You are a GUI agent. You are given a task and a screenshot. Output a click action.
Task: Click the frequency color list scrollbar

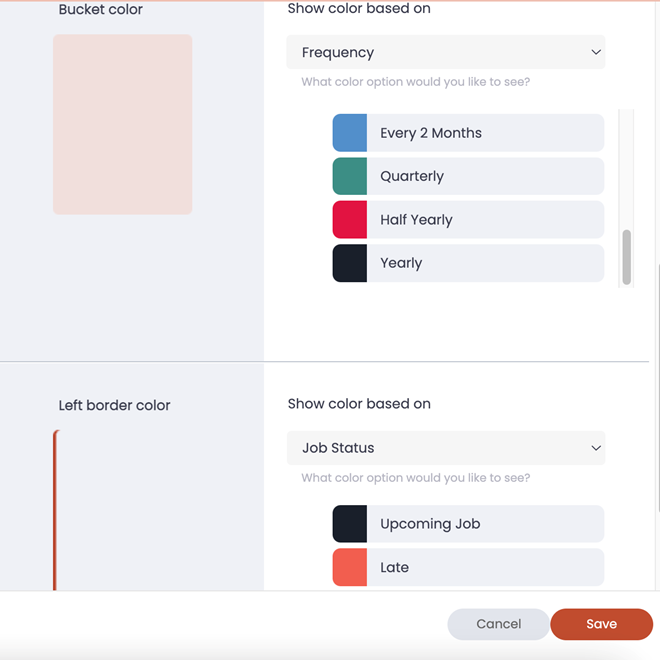click(x=627, y=257)
